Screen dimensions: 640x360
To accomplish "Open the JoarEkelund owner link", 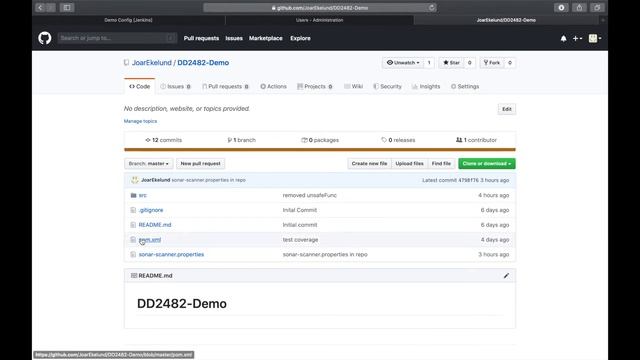I will click(x=151, y=62).
